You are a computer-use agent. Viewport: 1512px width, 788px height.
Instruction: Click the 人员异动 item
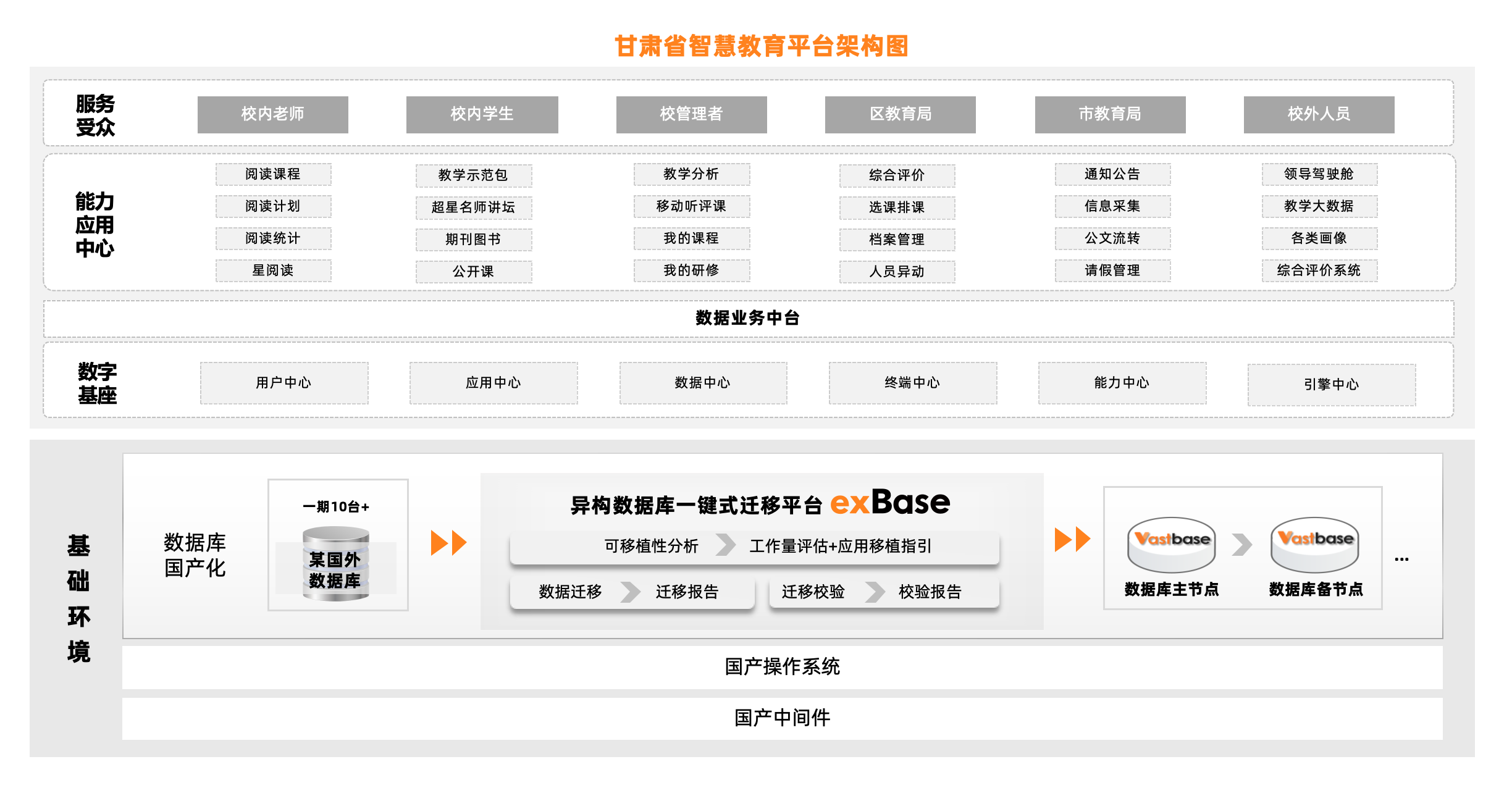point(897,272)
